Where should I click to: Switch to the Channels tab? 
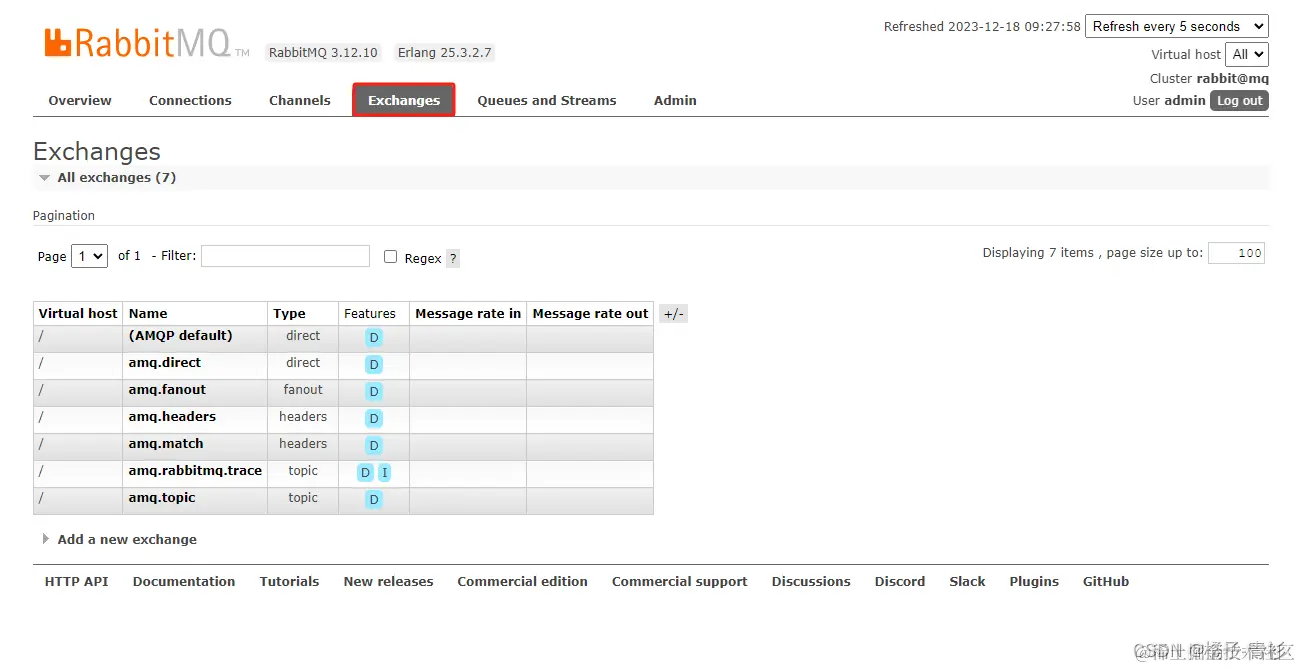point(300,100)
